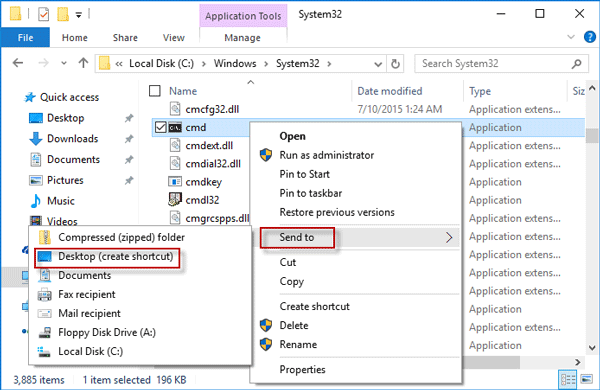Click the Application Tools contextual tab

[243, 16]
